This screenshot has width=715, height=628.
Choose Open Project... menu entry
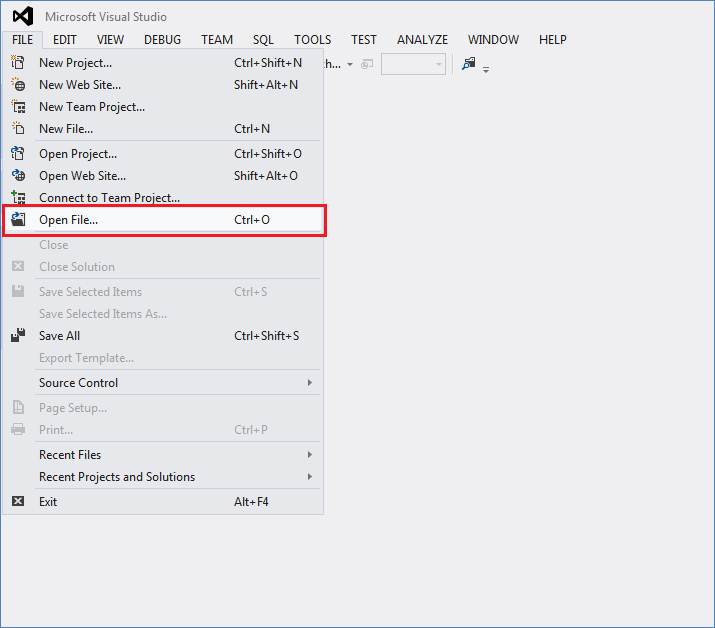click(162, 154)
